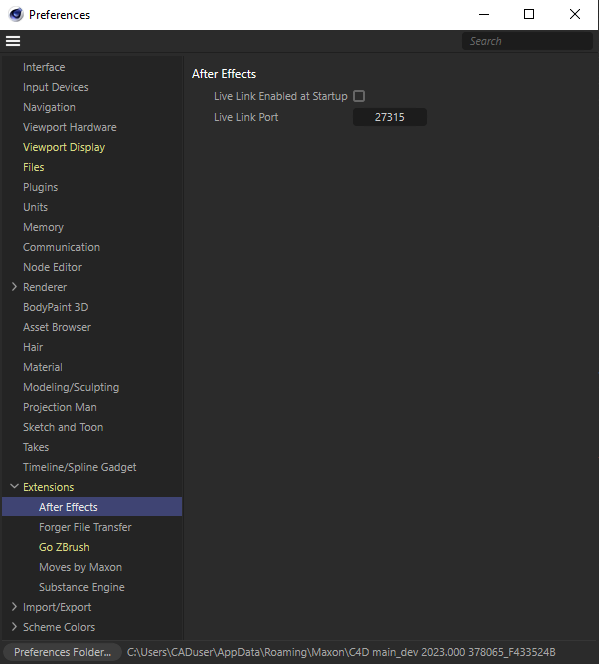Image resolution: width=599 pixels, height=664 pixels.
Task: Minimize the Preferences window
Action: pyautogui.click(x=484, y=14)
